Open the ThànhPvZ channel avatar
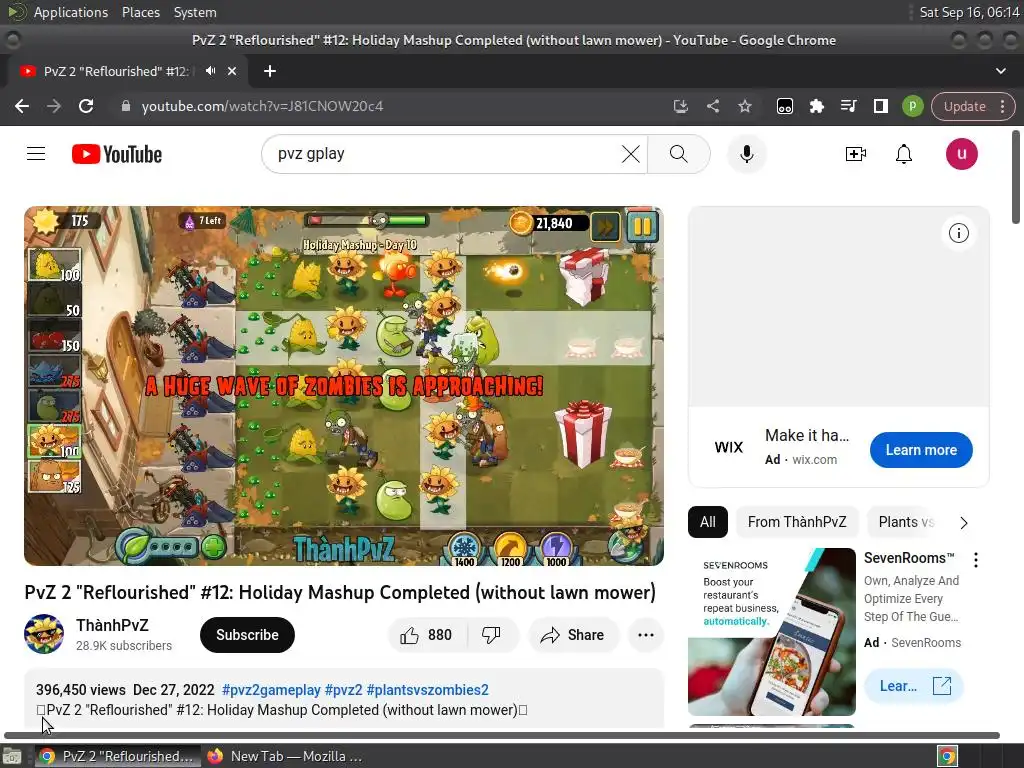Image resolution: width=1024 pixels, height=768 pixels. [44, 633]
